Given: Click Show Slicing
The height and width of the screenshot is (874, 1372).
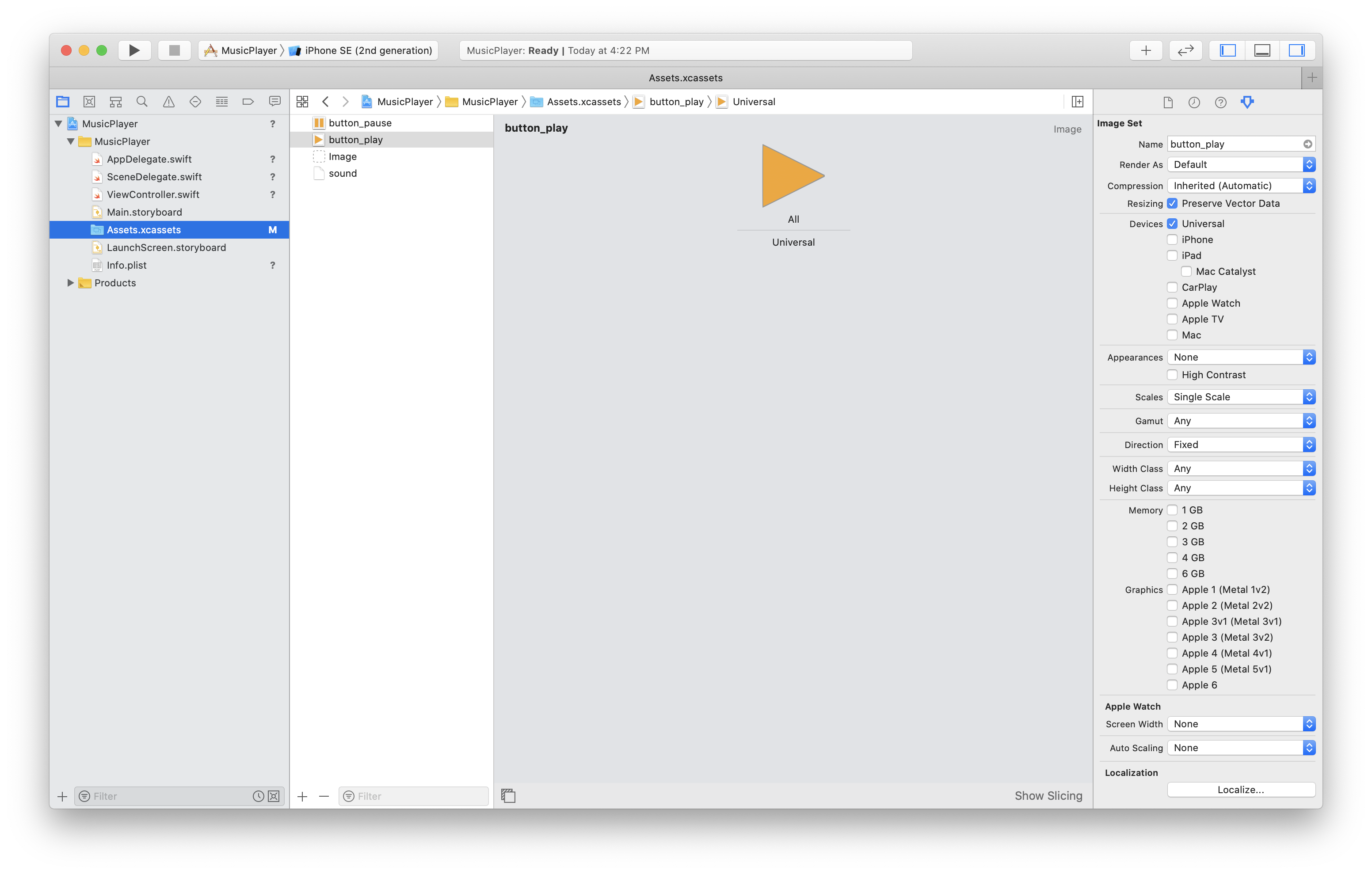Looking at the screenshot, I should pos(1048,796).
